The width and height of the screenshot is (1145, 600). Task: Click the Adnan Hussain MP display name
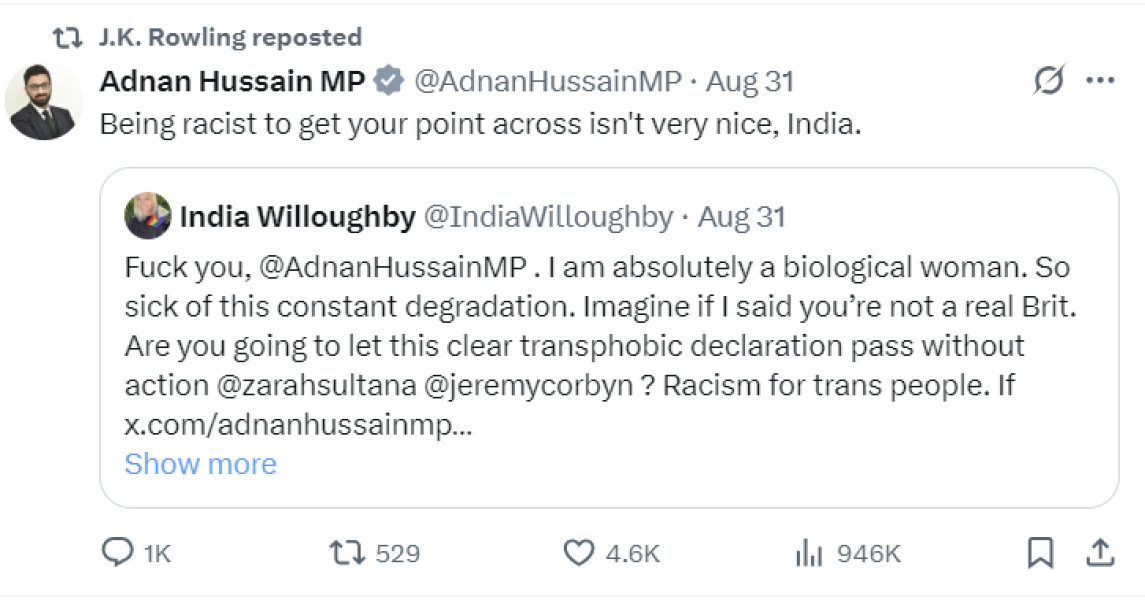tap(232, 81)
